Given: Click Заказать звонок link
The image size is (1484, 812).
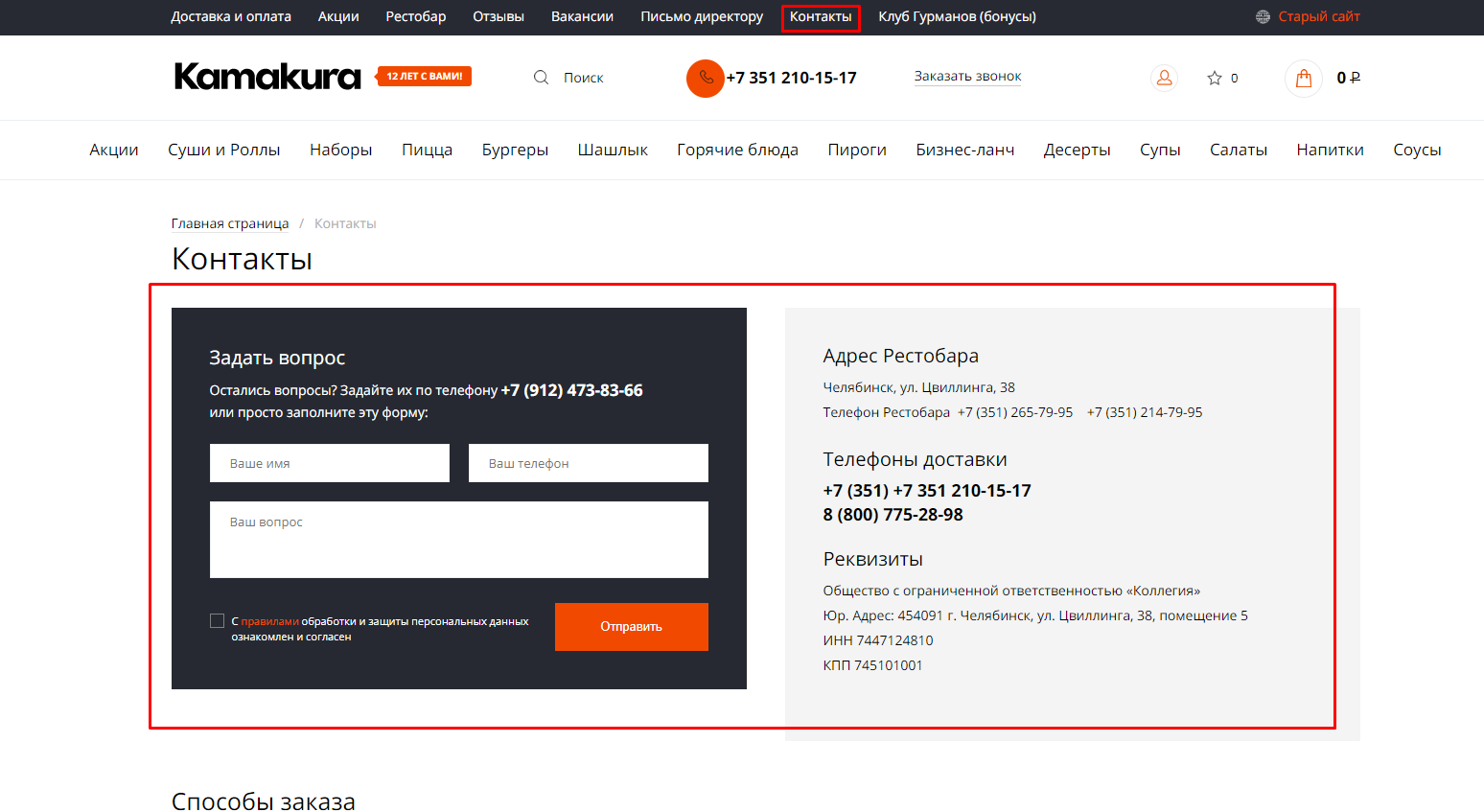Looking at the screenshot, I should pyautogui.click(x=967, y=76).
